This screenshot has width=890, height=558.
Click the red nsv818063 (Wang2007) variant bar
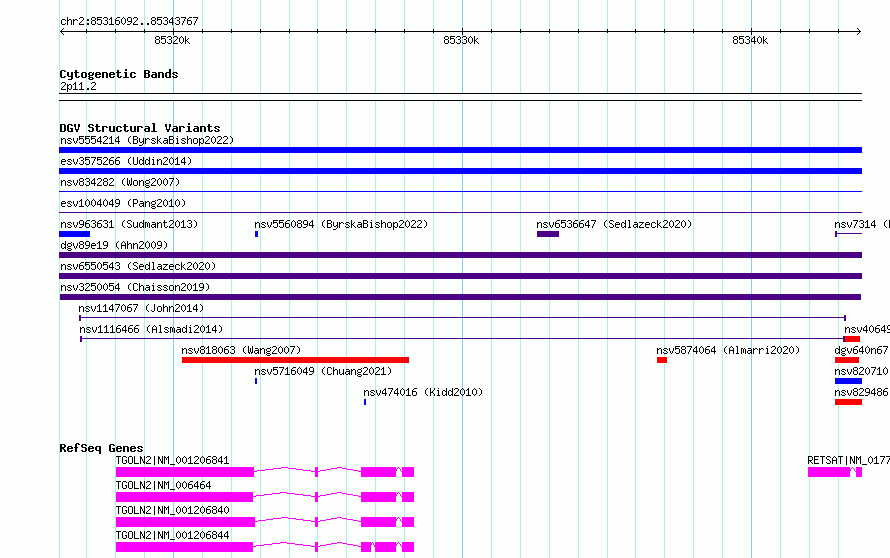click(x=295, y=360)
